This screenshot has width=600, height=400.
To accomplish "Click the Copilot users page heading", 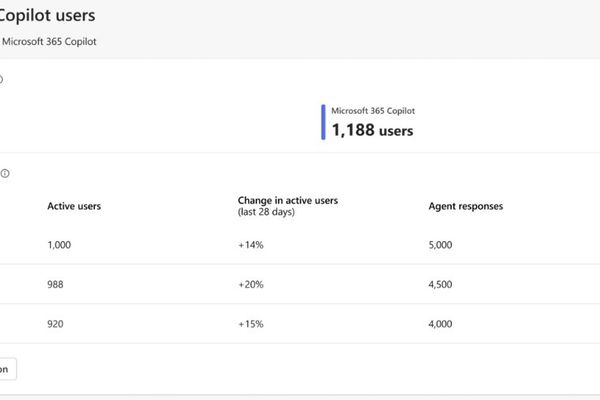I will [47, 15].
